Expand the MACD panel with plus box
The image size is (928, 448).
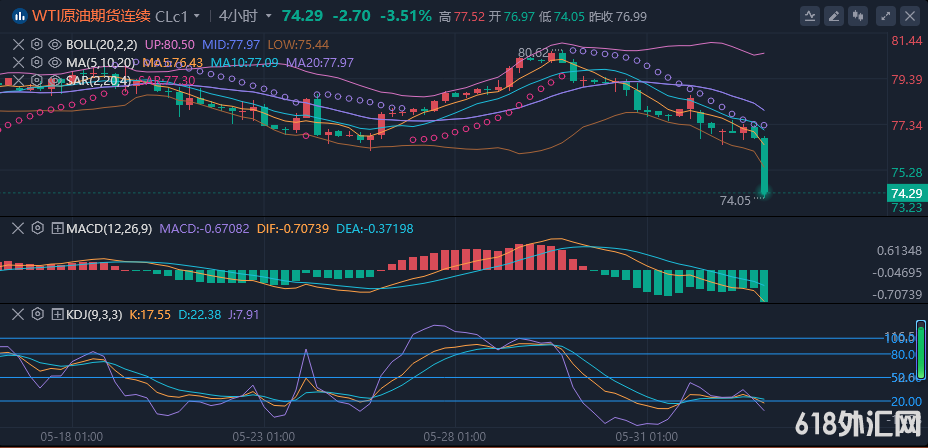pos(56,229)
